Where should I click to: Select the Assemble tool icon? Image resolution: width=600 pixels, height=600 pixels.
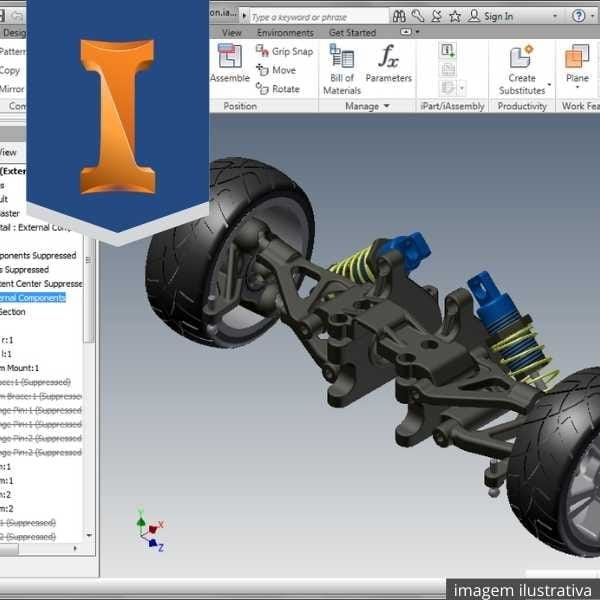[230, 56]
